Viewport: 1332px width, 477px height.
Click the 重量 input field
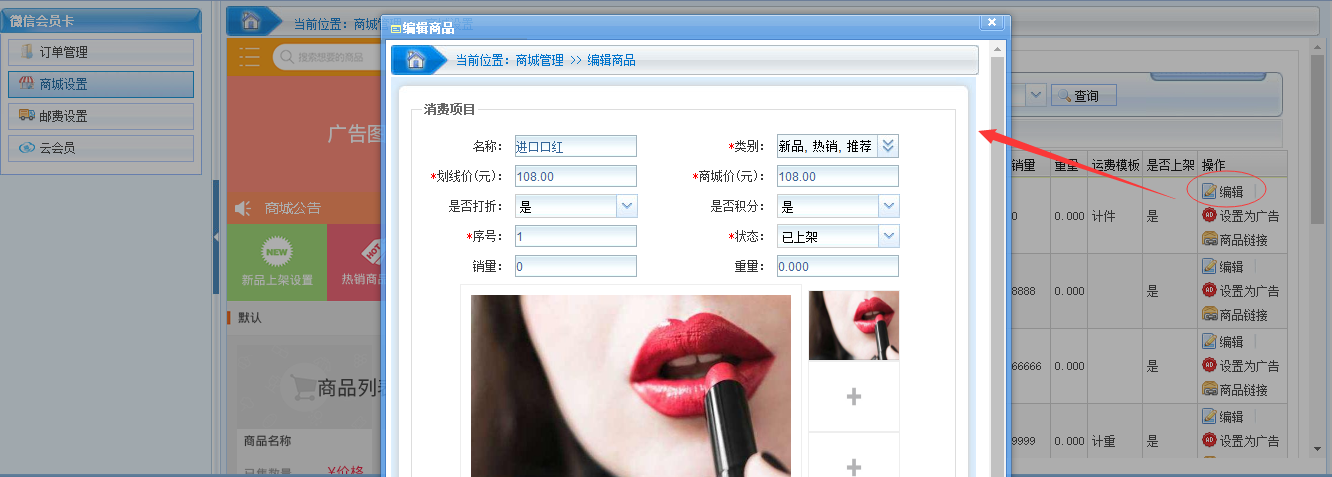837,266
